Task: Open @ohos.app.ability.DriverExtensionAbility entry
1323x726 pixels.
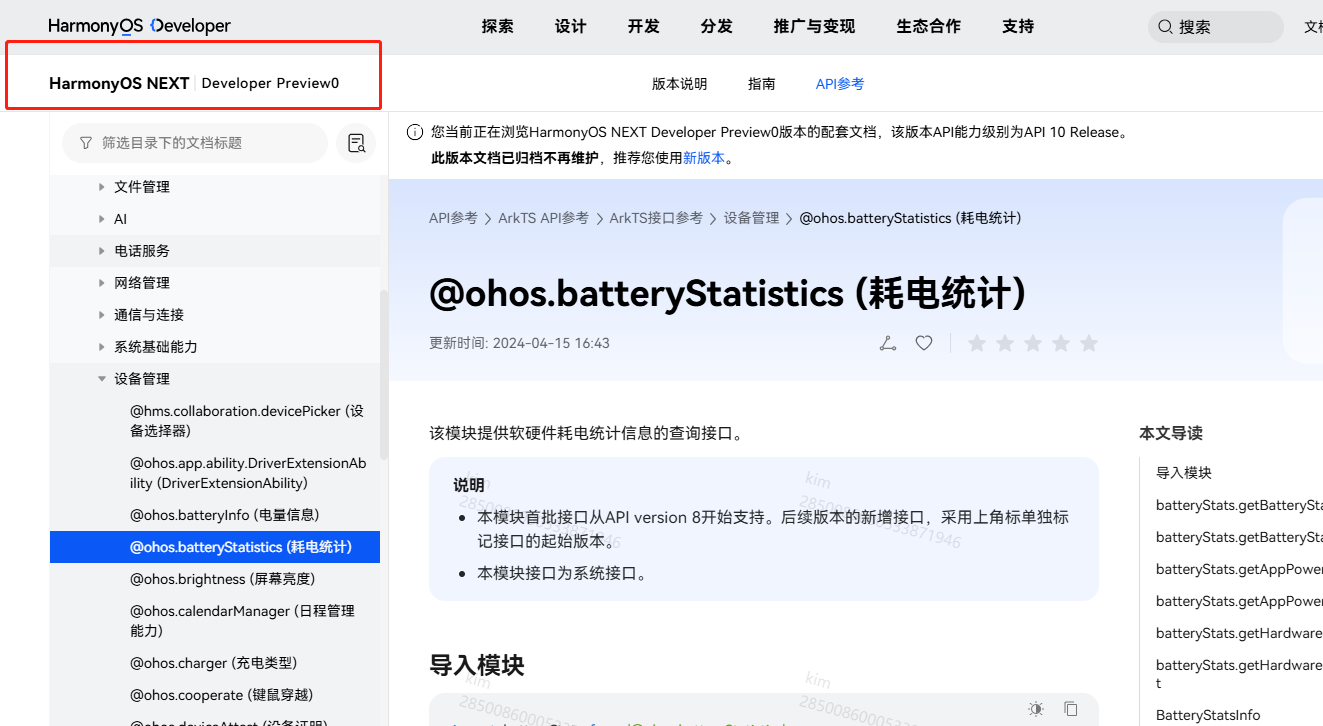Action: coord(248,473)
